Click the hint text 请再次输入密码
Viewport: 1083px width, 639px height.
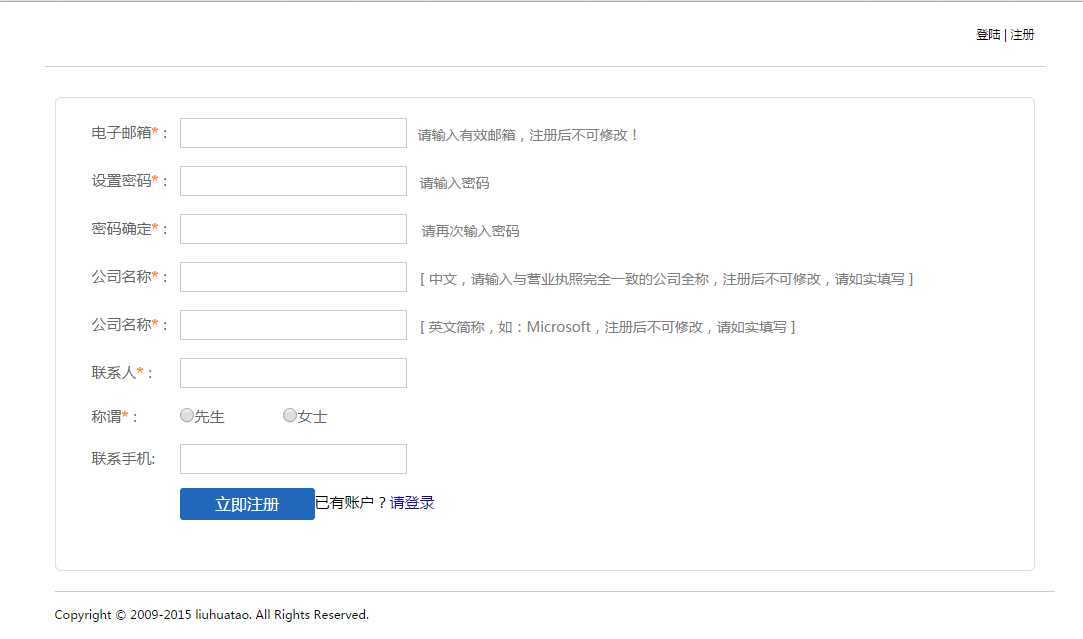coord(470,231)
